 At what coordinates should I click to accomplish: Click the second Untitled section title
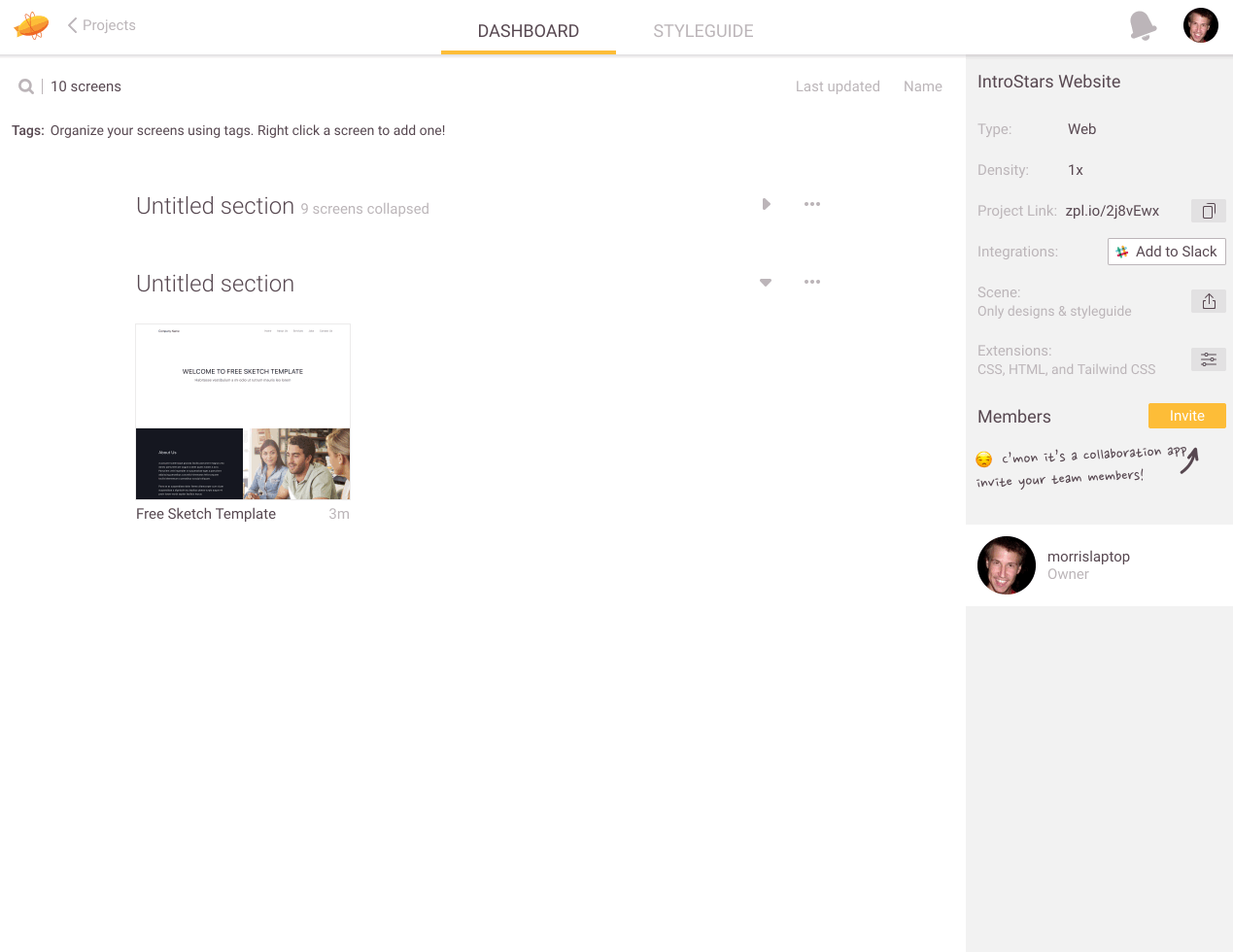point(215,284)
